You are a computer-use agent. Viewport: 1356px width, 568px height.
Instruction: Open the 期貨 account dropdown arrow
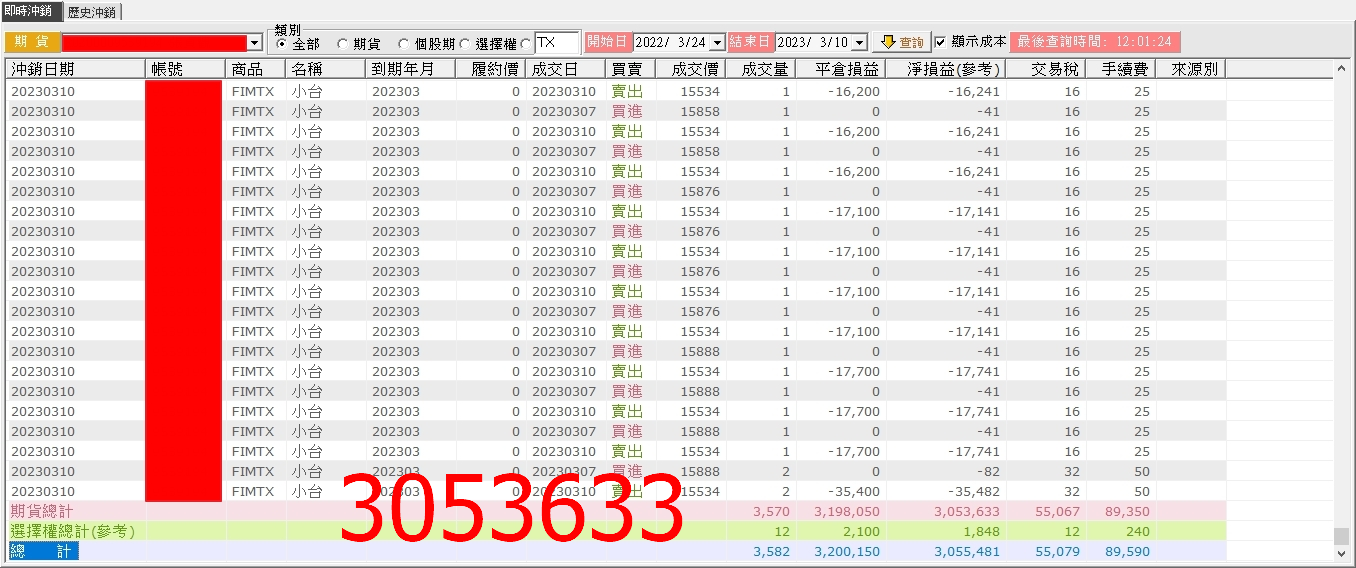pos(255,43)
